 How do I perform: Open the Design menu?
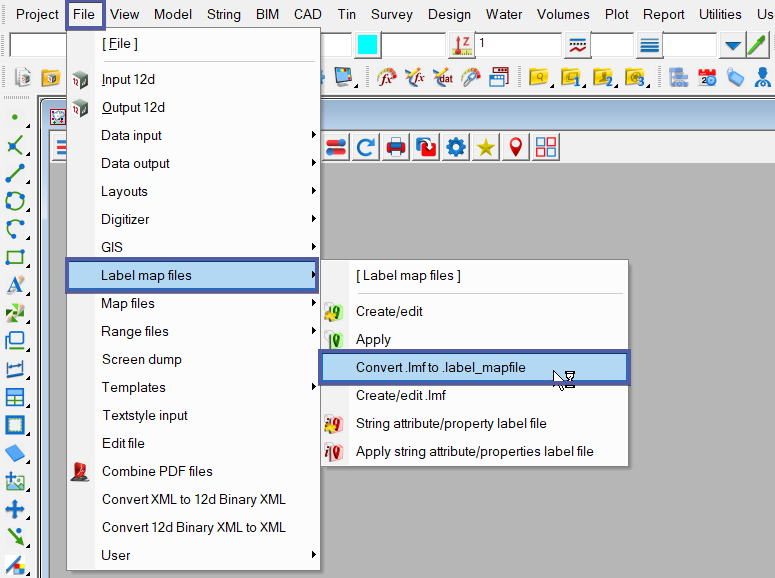click(x=449, y=14)
